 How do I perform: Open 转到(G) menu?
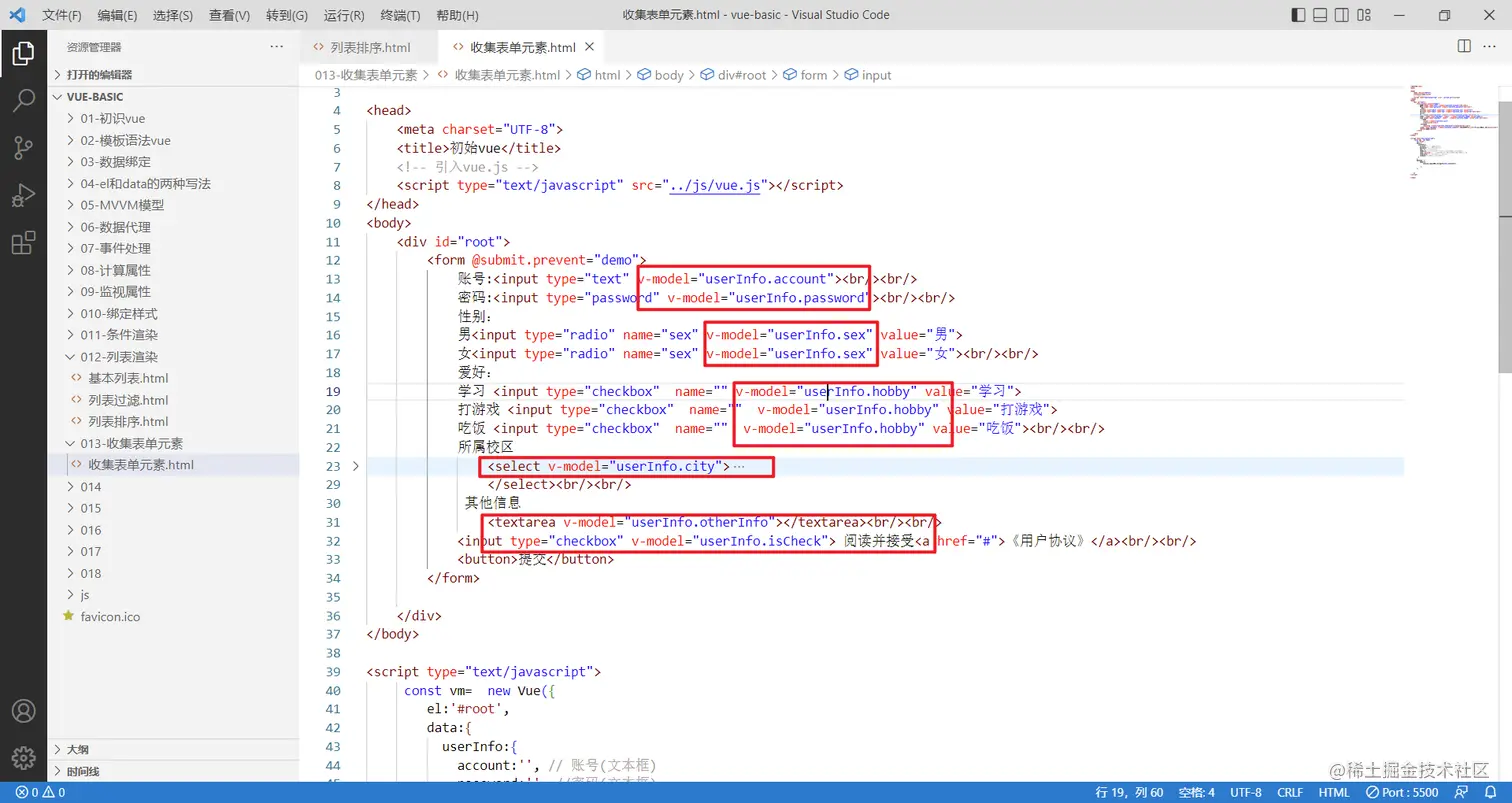tap(287, 15)
